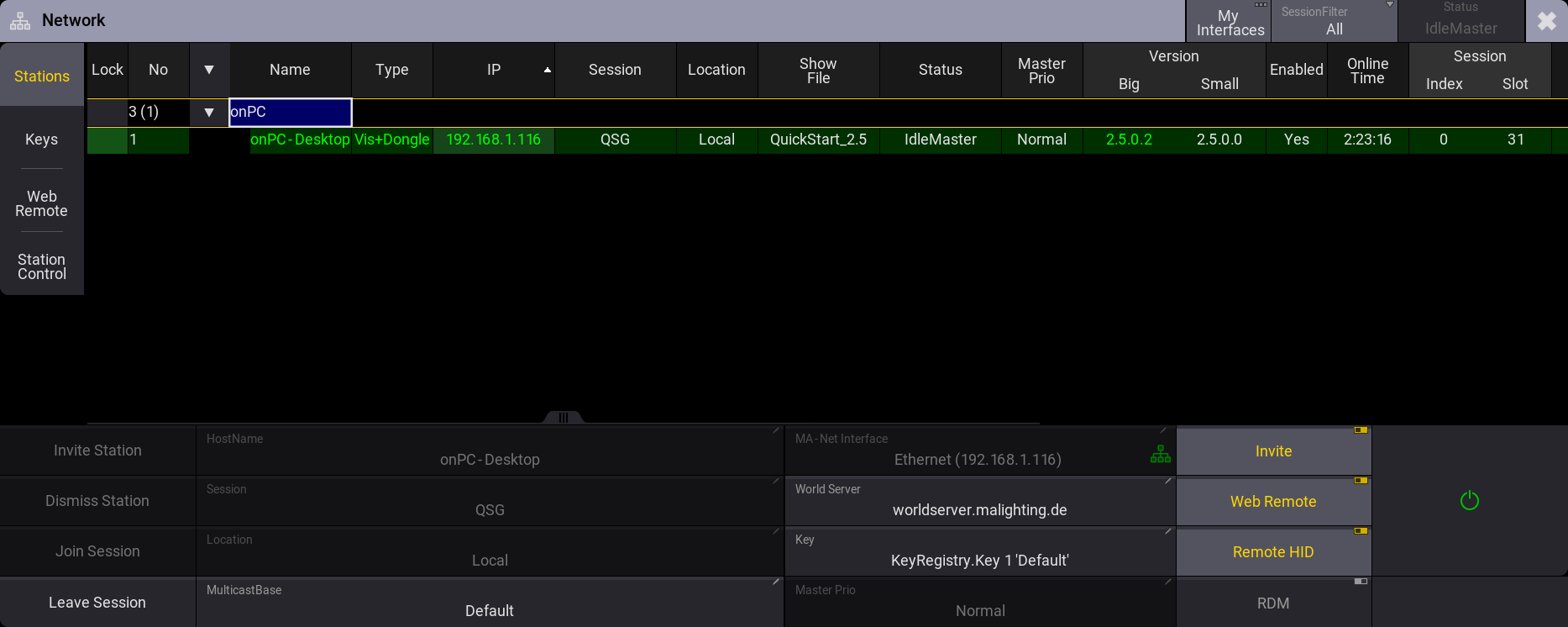Screen dimensions: 1568x627
Task: Click the Leave Session button
Action: [97, 603]
